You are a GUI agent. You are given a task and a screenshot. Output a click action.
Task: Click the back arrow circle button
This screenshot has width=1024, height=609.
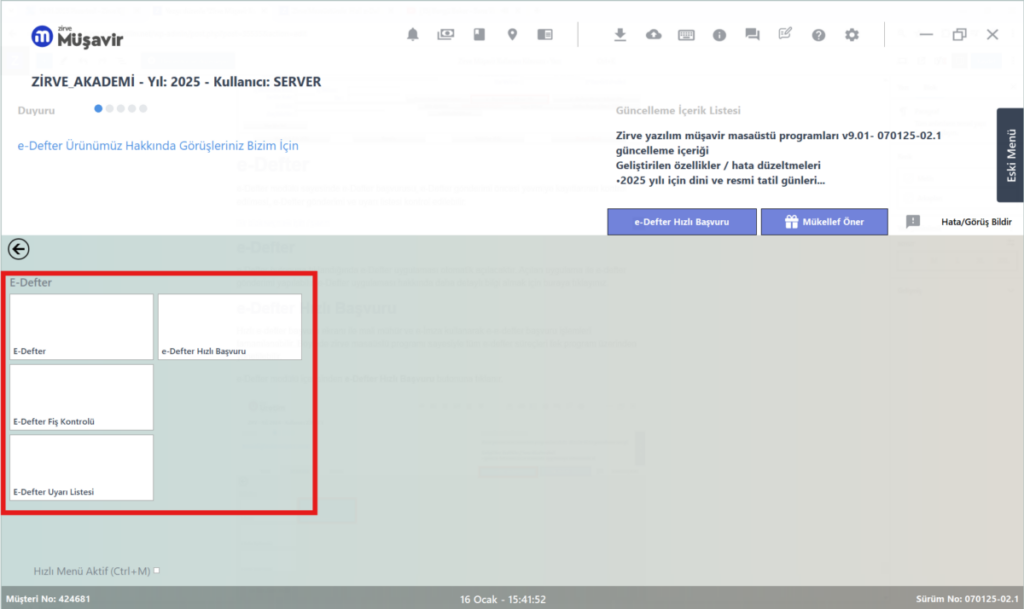tap(18, 249)
